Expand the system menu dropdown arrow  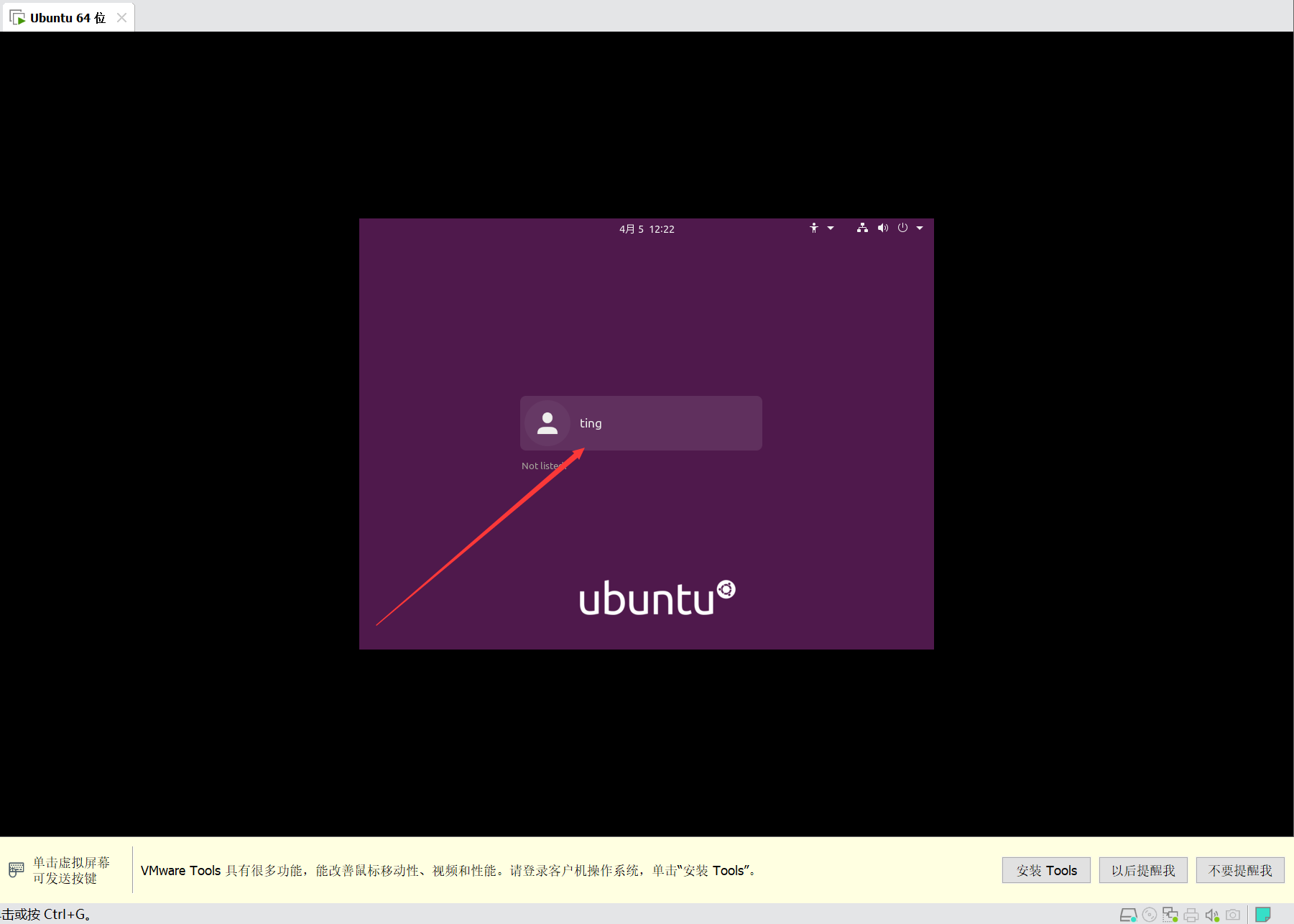point(920,228)
